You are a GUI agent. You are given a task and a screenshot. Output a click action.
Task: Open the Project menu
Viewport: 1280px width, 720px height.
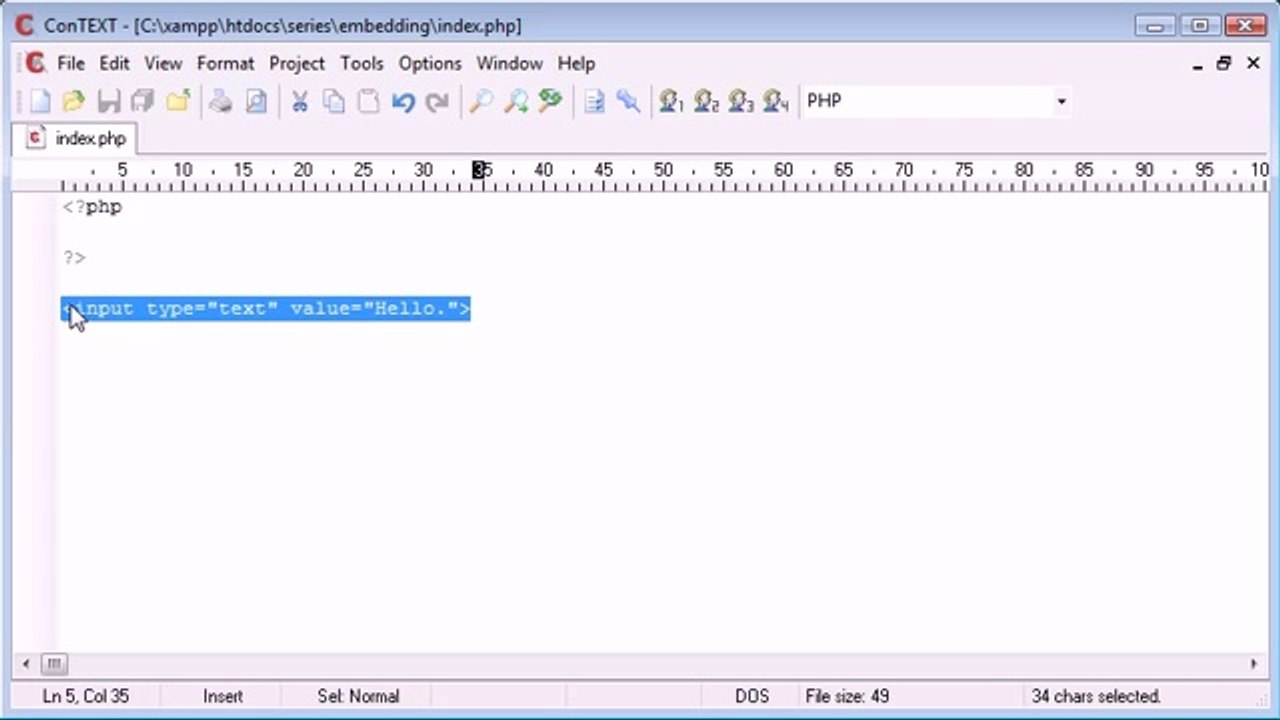(x=297, y=63)
